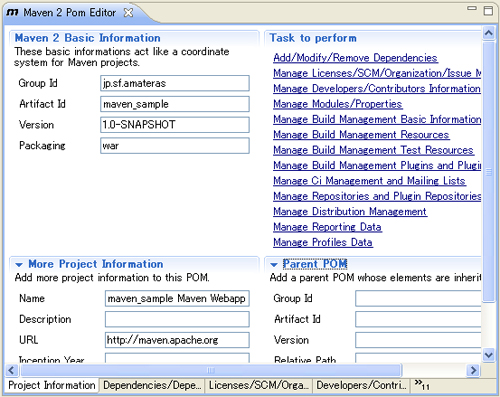Screen dimensions: 500x397
Task: Maximize the editor view
Action: coord(488,10)
